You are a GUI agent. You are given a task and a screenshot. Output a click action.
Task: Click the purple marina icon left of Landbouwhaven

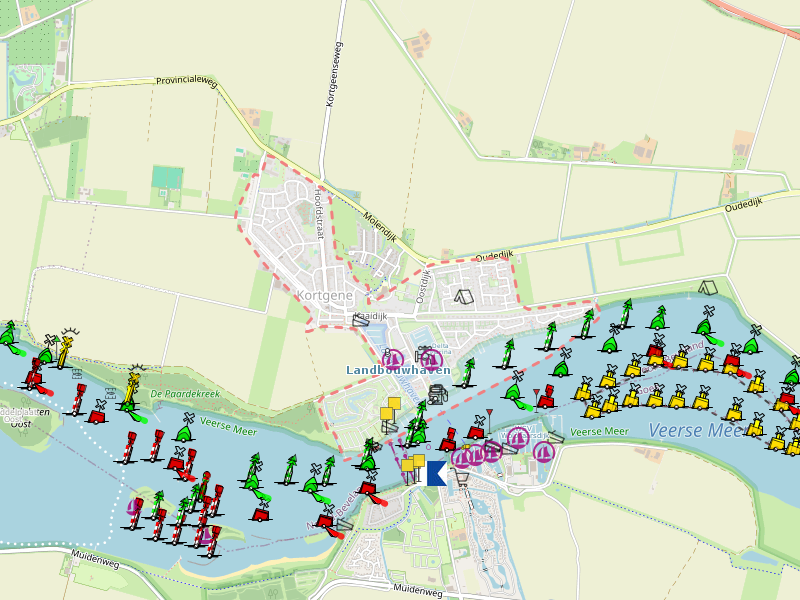tap(393, 358)
